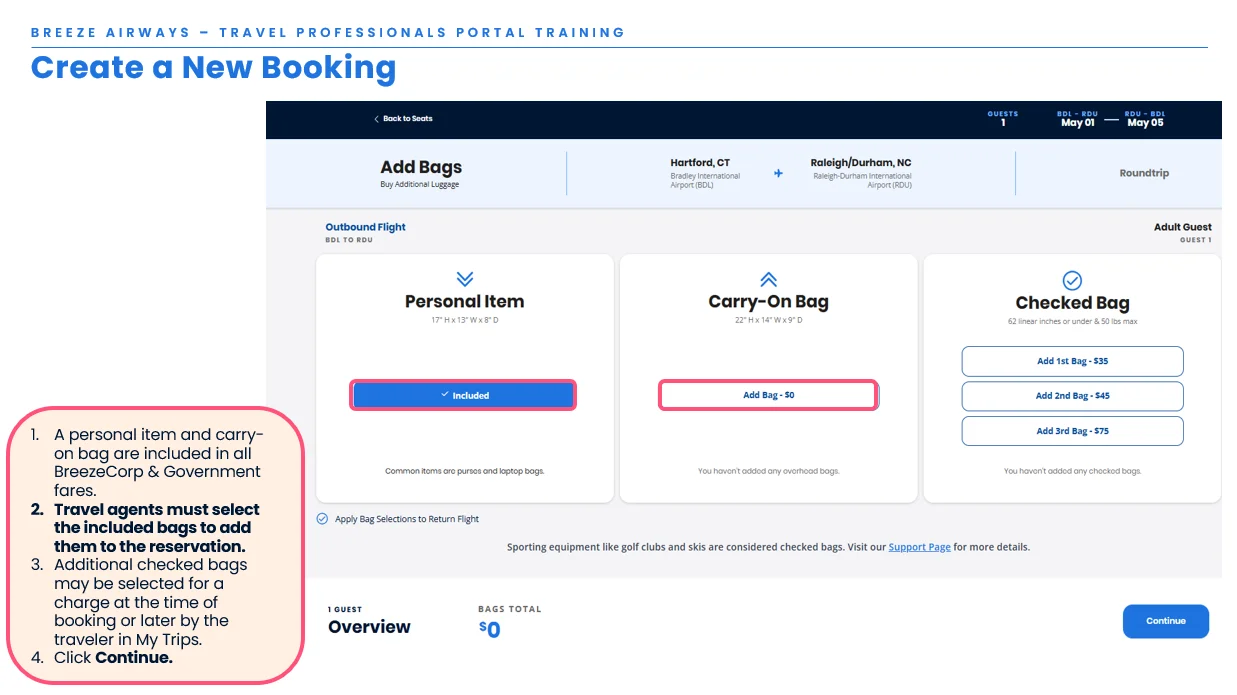Click the Overview label at bottom
Screen dimensions: 1237x695
click(x=369, y=627)
